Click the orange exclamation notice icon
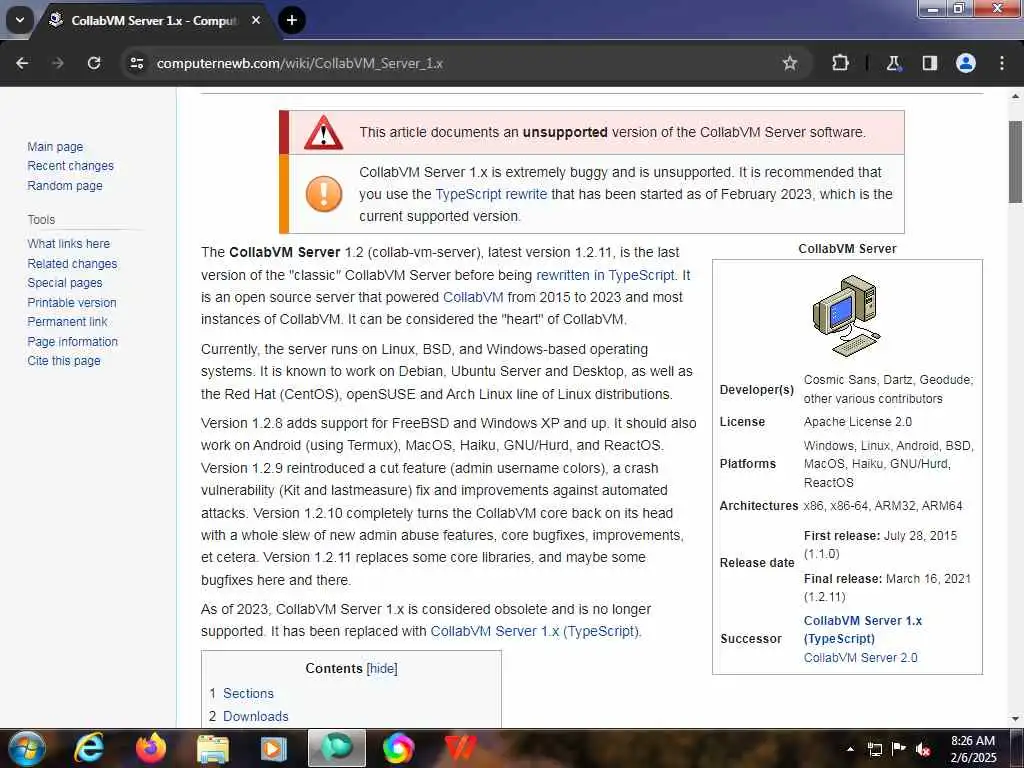1024x768 pixels. (324, 194)
